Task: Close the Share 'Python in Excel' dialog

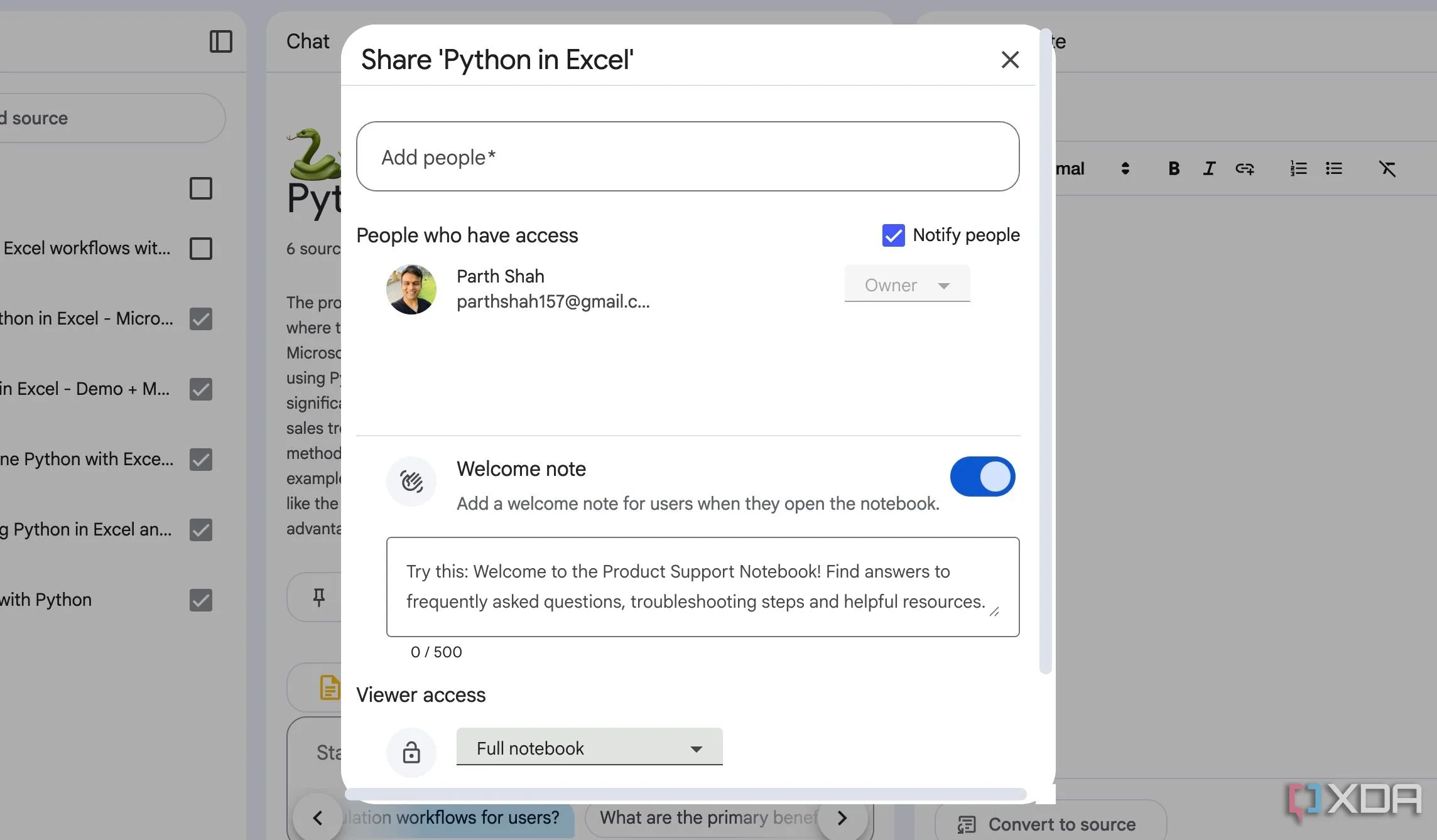Action: pyautogui.click(x=1010, y=60)
